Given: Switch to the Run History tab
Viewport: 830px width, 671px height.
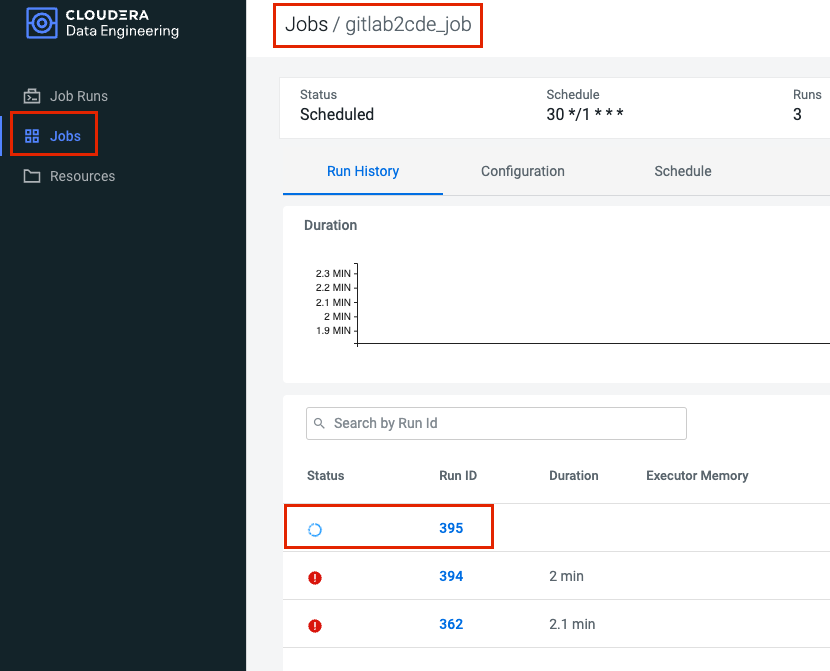Looking at the screenshot, I should [x=363, y=171].
